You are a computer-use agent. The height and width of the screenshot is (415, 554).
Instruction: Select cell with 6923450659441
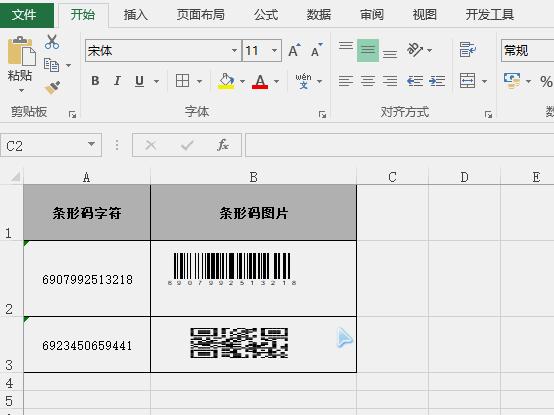tap(87, 345)
